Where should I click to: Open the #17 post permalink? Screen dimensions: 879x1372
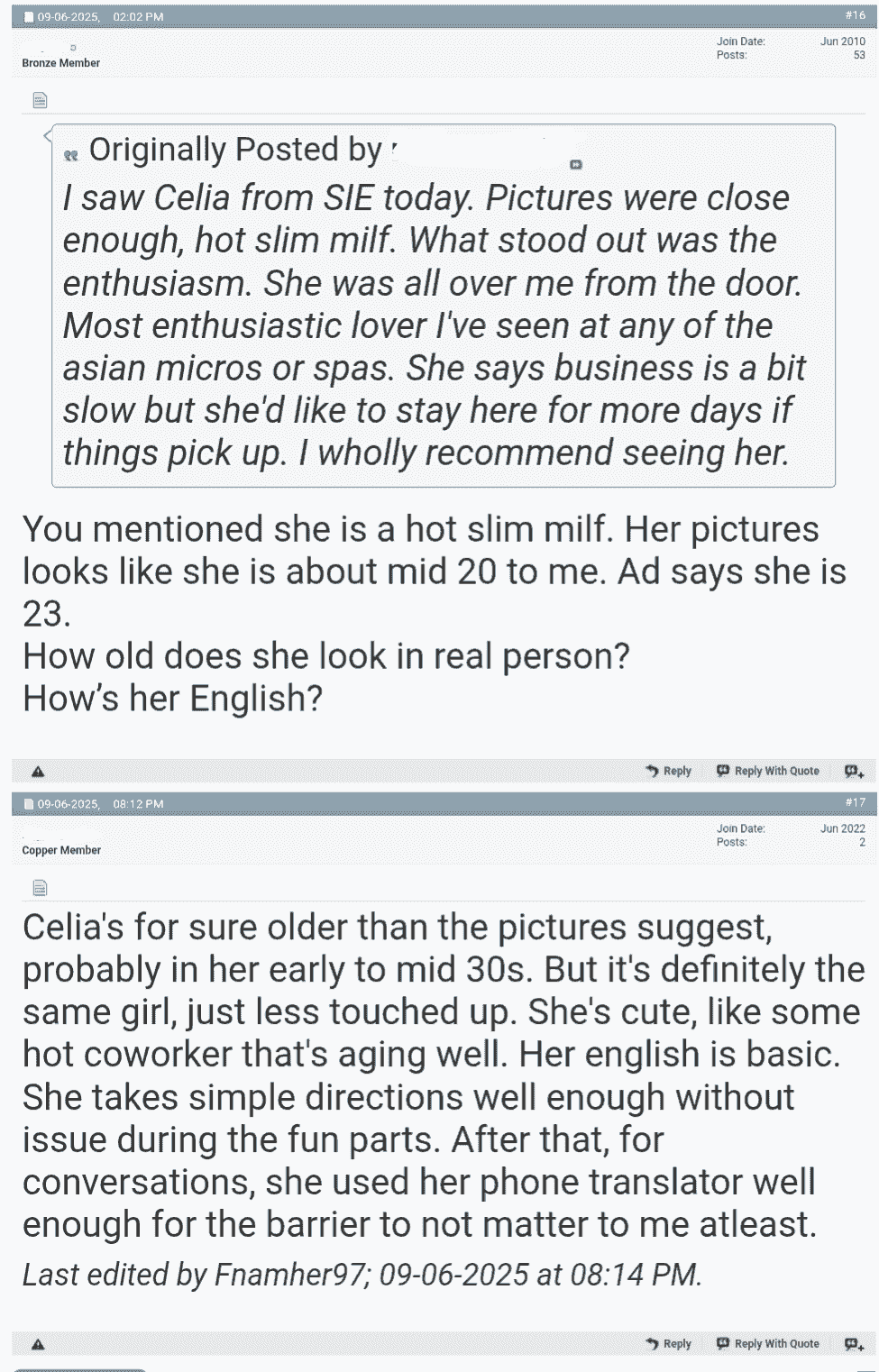pyautogui.click(x=856, y=802)
